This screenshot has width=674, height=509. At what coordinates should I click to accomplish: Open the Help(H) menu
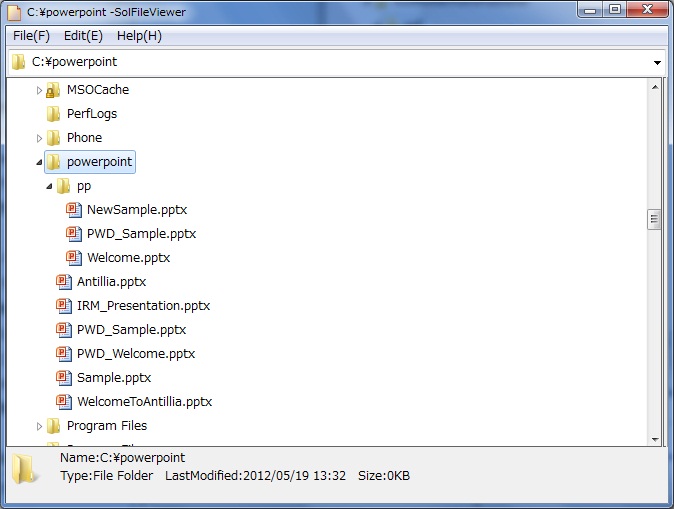[x=139, y=36]
